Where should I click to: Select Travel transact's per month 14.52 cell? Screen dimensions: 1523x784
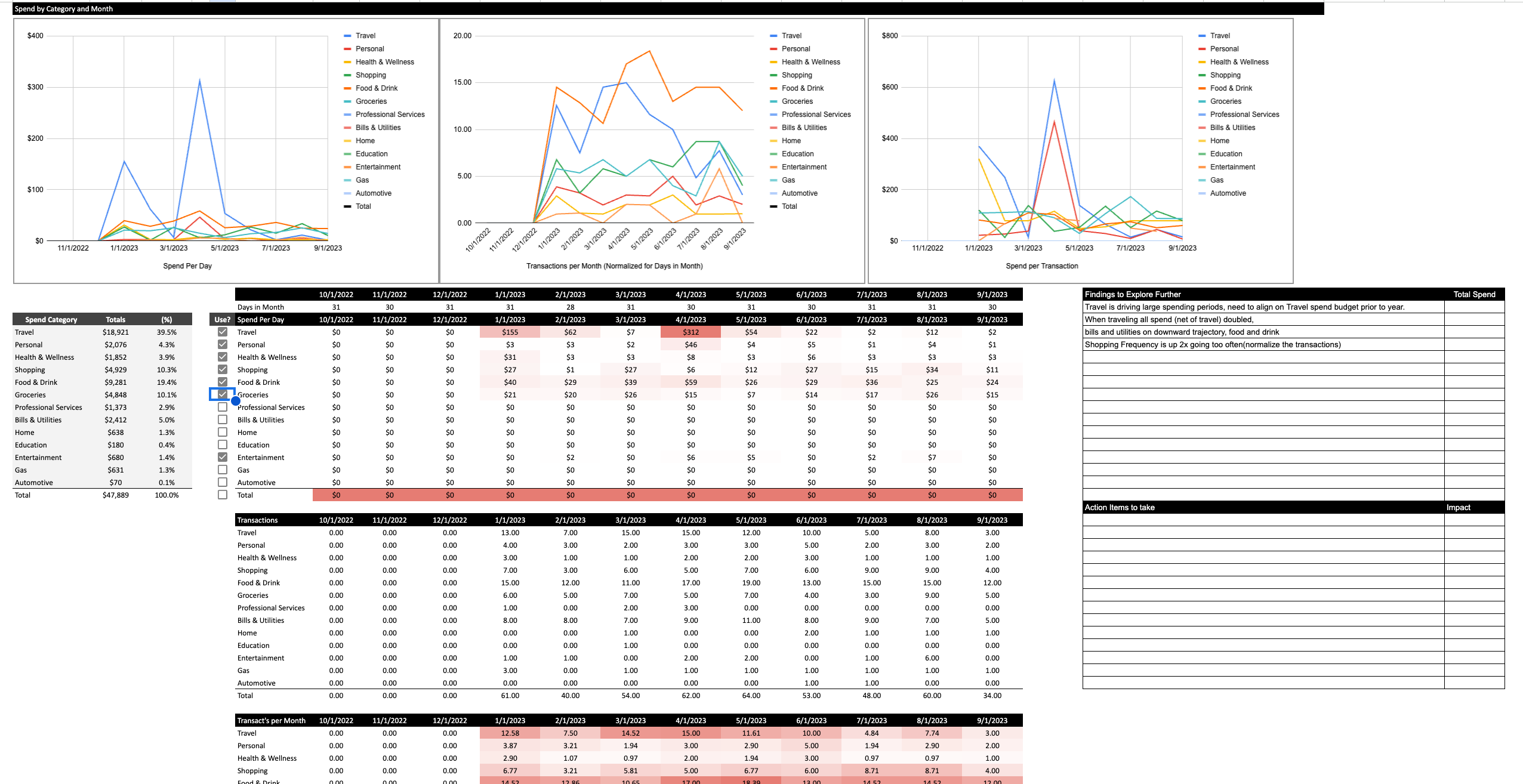(x=630, y=733)
